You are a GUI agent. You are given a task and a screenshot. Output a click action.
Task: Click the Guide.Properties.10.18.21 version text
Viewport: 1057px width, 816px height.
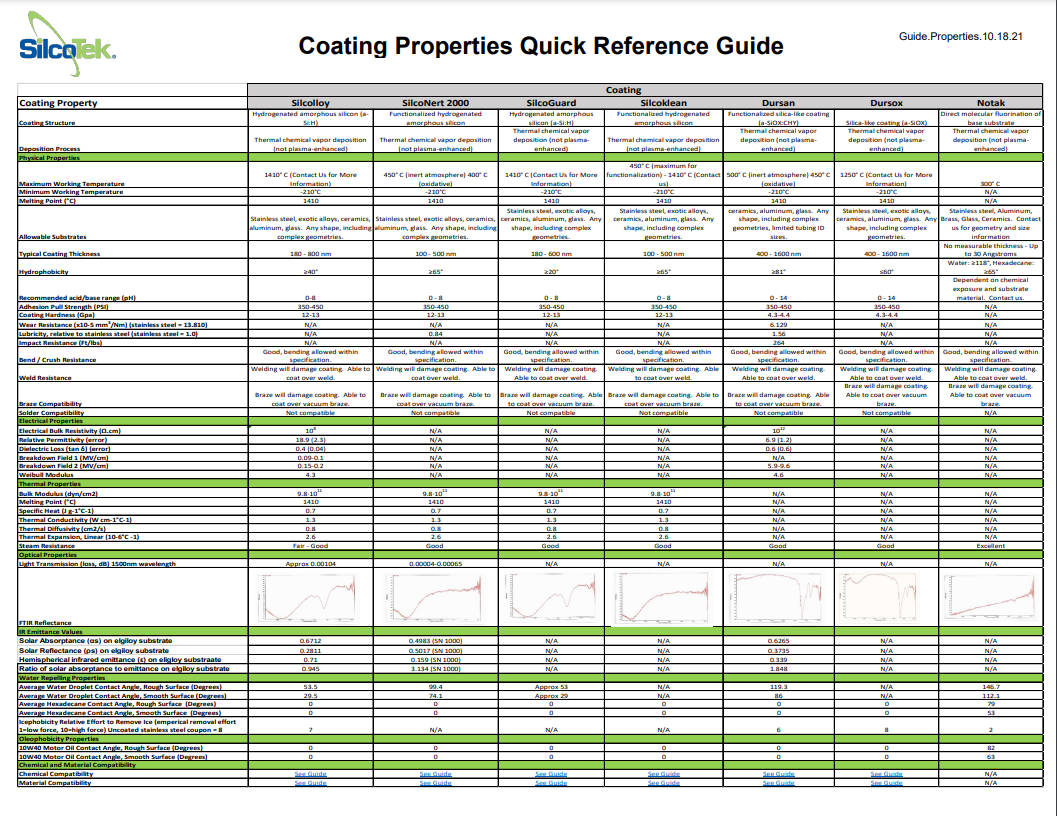point(961,36)
